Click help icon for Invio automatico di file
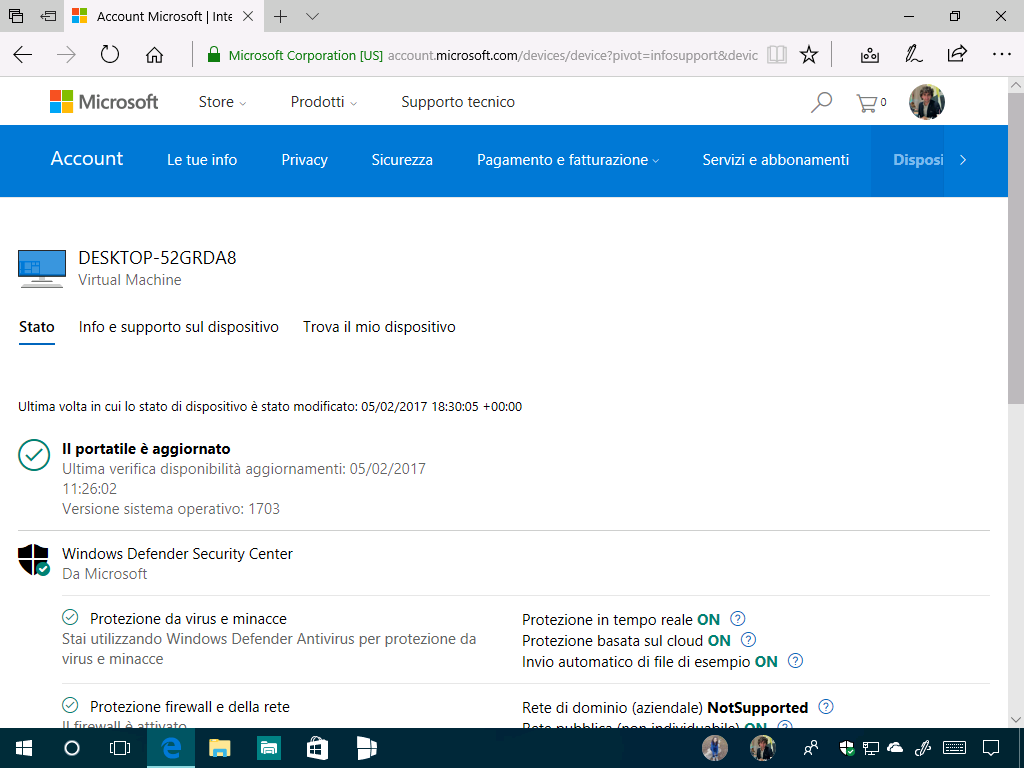 pos(795,661)
